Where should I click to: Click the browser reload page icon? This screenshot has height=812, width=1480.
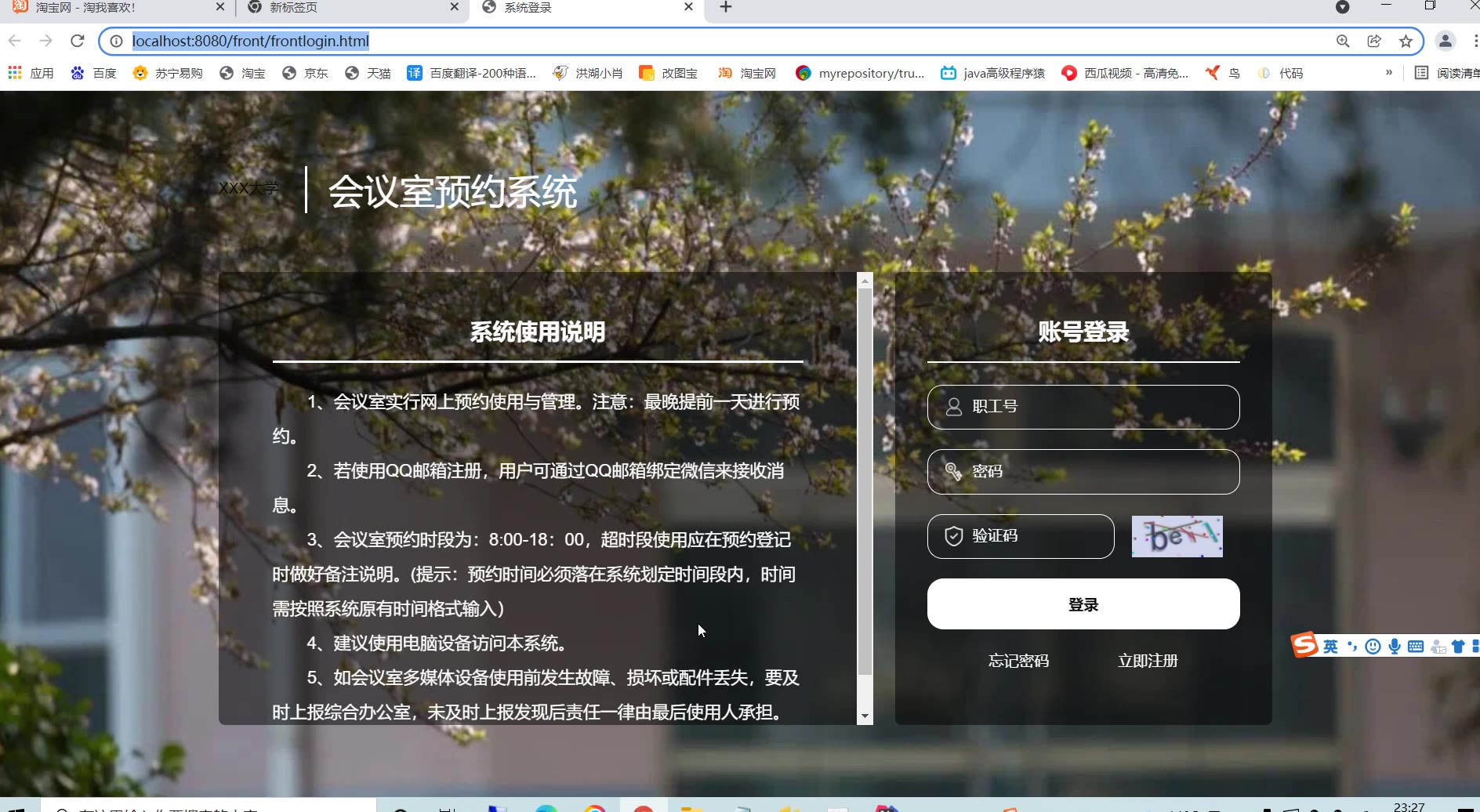tap(77, 41)
